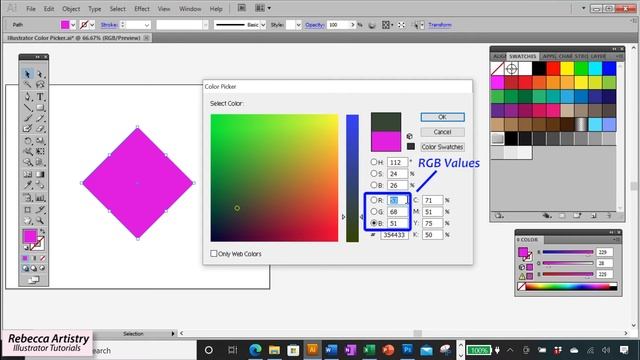The image size is (640, 360).
Task: Click the C percentage input field
Action: click(433, 200)
